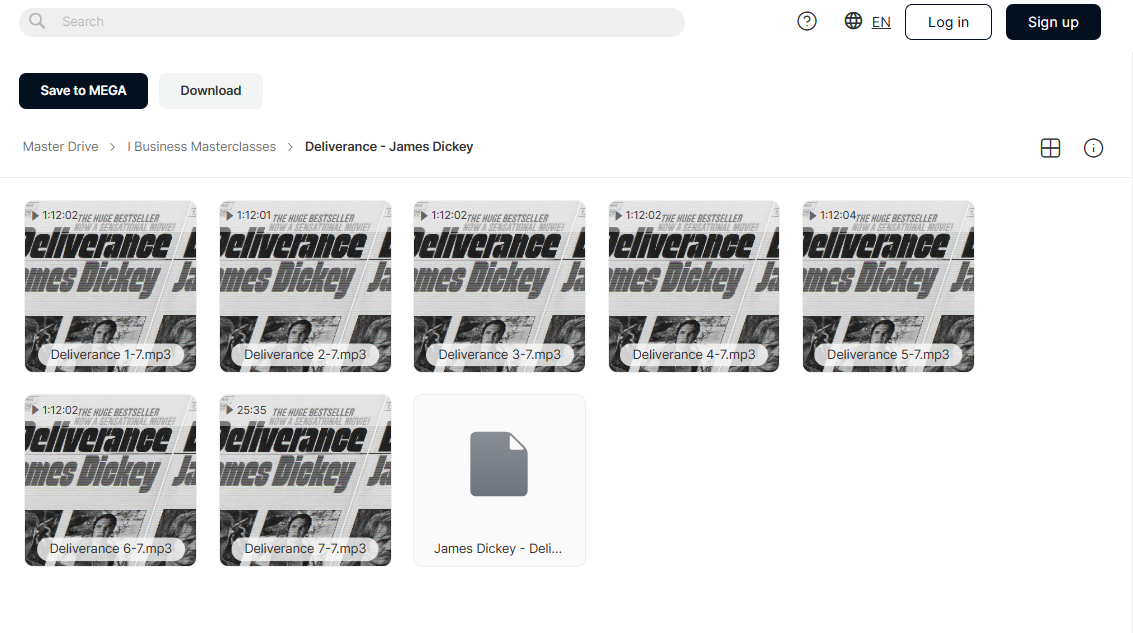This screenshot has width=1133, height=633.
Task: Open Deliverance 6-7.mp3 thumbnail
Action: tap(111, 481)
